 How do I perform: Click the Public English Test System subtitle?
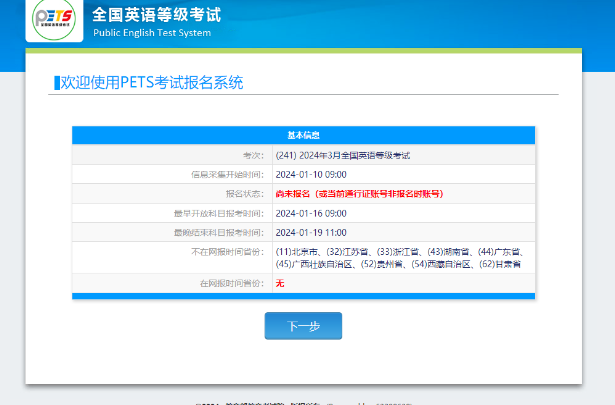pyautogui.click(x=152, y=33)
